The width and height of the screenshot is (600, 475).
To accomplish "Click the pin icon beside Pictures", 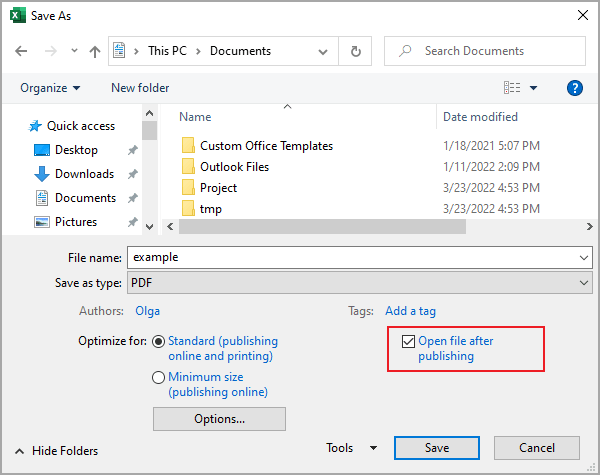I will coord(132,222).
